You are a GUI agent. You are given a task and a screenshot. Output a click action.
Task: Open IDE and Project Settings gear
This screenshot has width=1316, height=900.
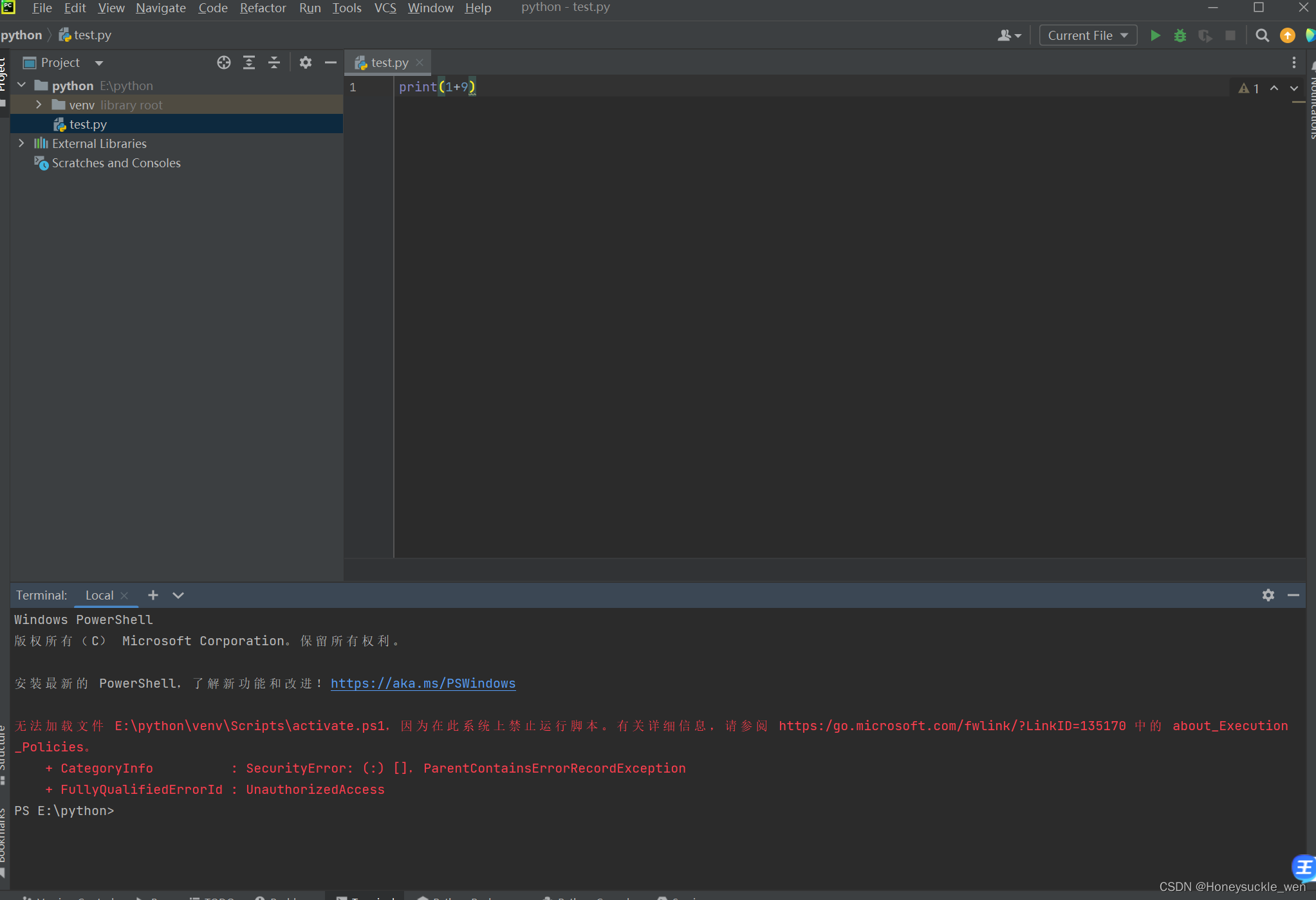(x=306, y=62)
